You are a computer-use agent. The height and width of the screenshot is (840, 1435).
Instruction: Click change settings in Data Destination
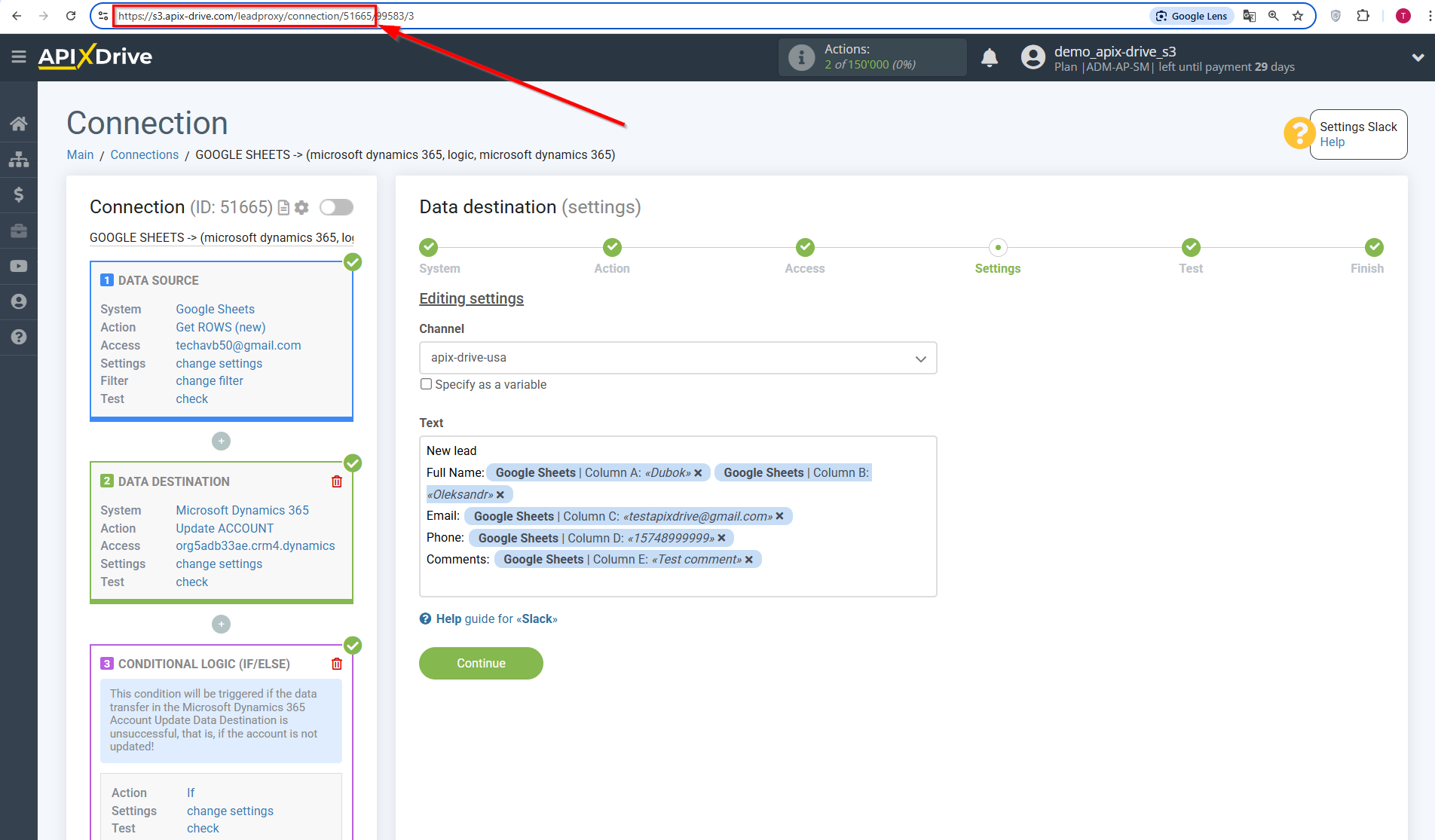pos(219,564)
